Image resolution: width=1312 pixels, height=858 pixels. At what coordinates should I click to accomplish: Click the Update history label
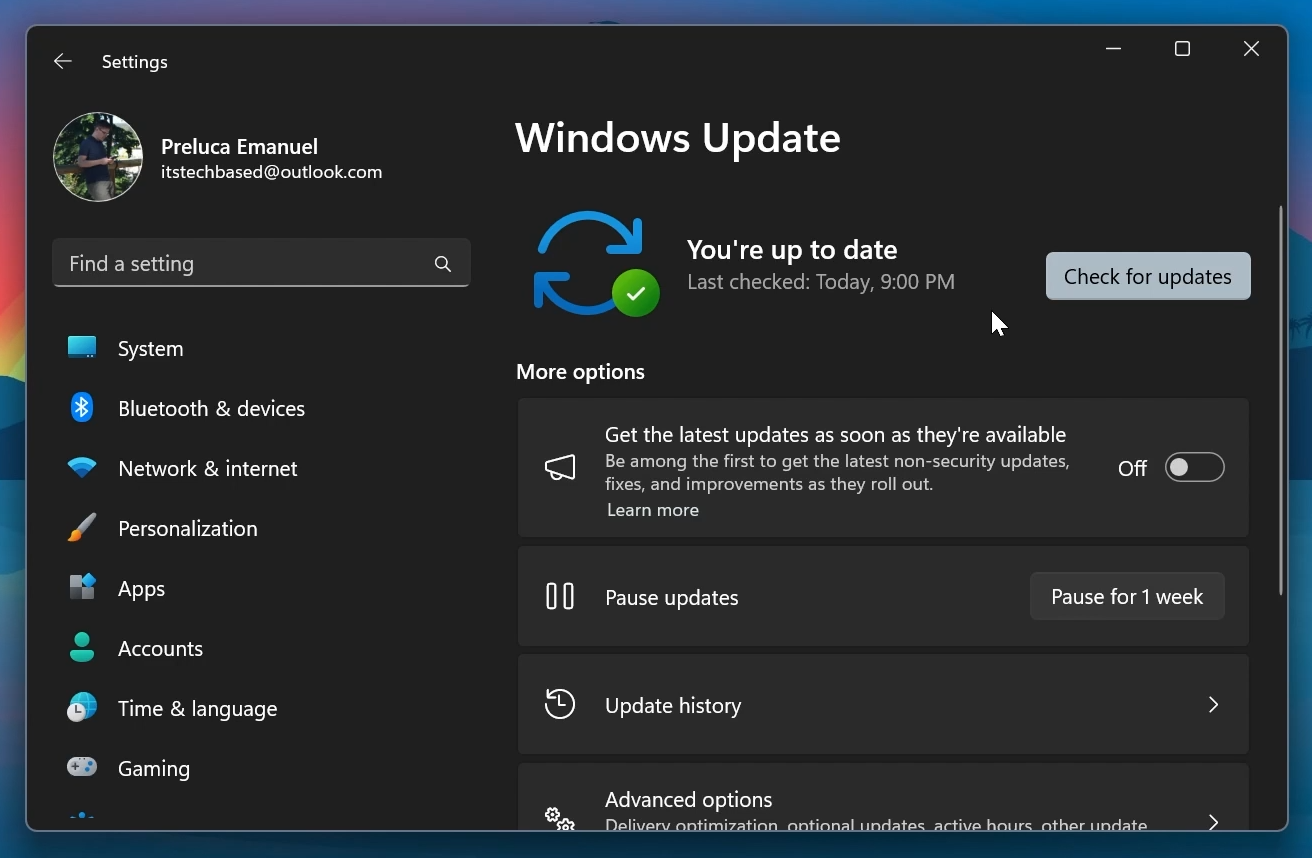click(673, 705)
